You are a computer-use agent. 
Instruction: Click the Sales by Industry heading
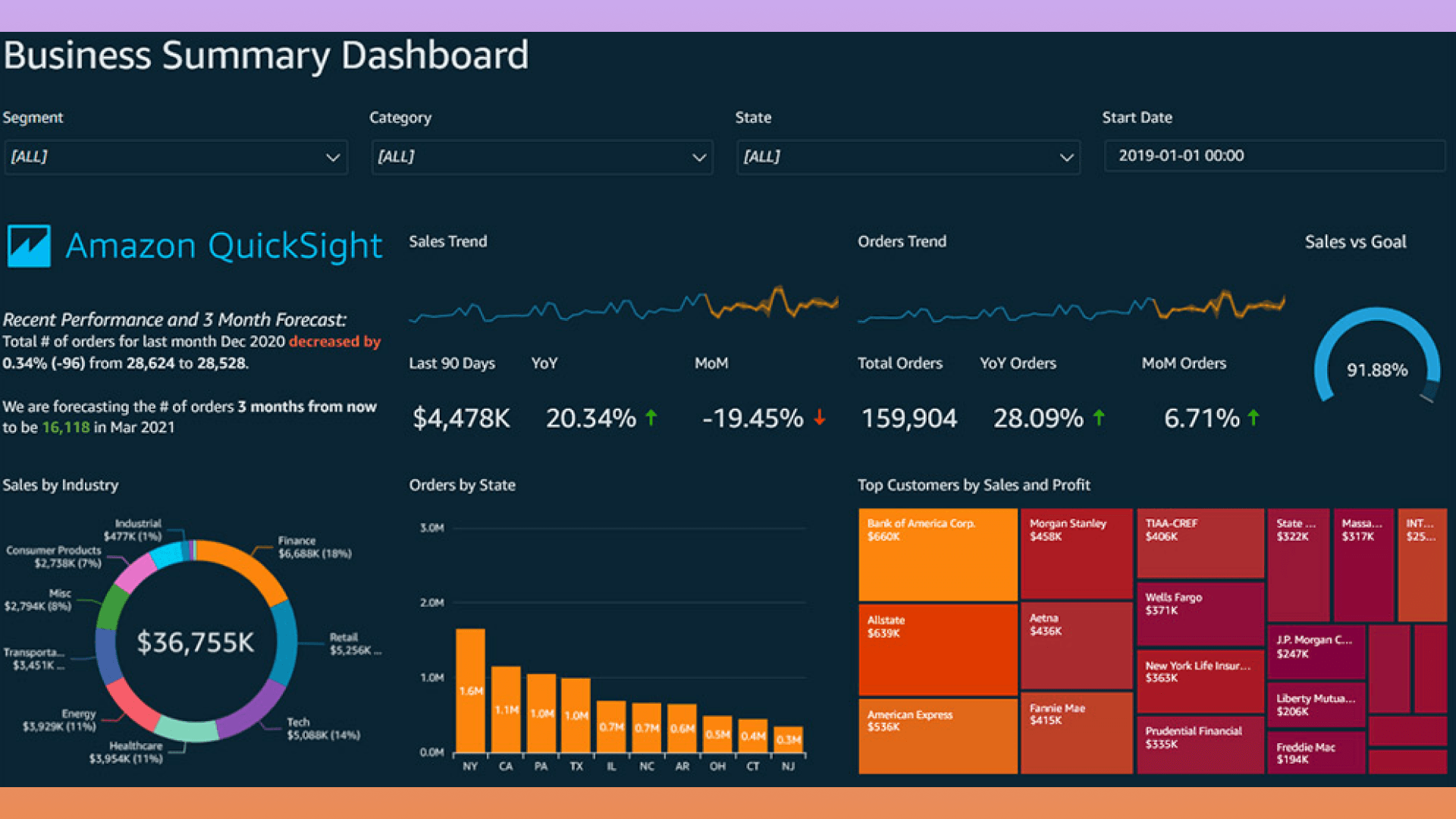61,485
